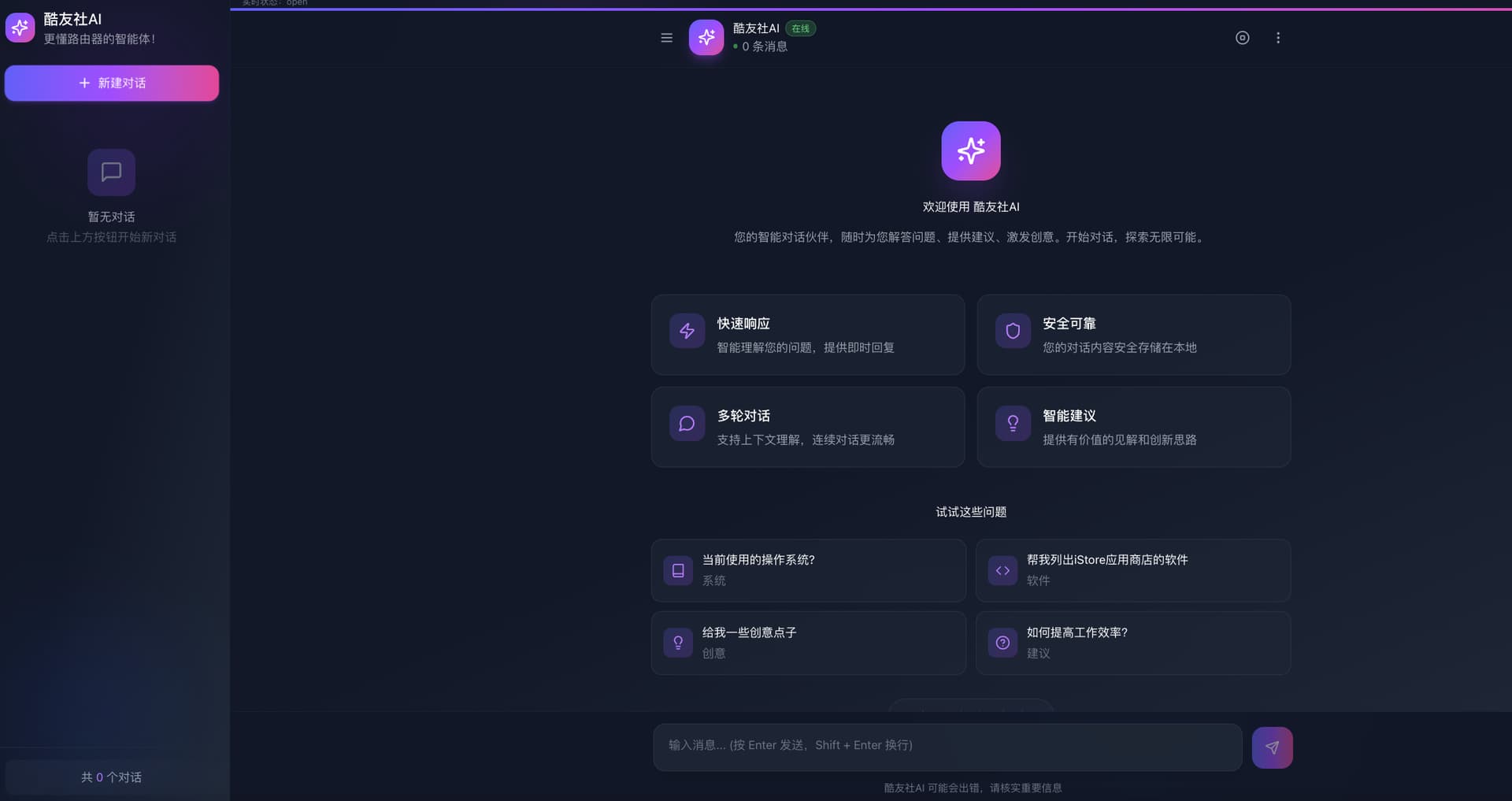Click the 智能理解您的问题 description text
This screenshot has width=1512, height=801.
pos(806,347)
